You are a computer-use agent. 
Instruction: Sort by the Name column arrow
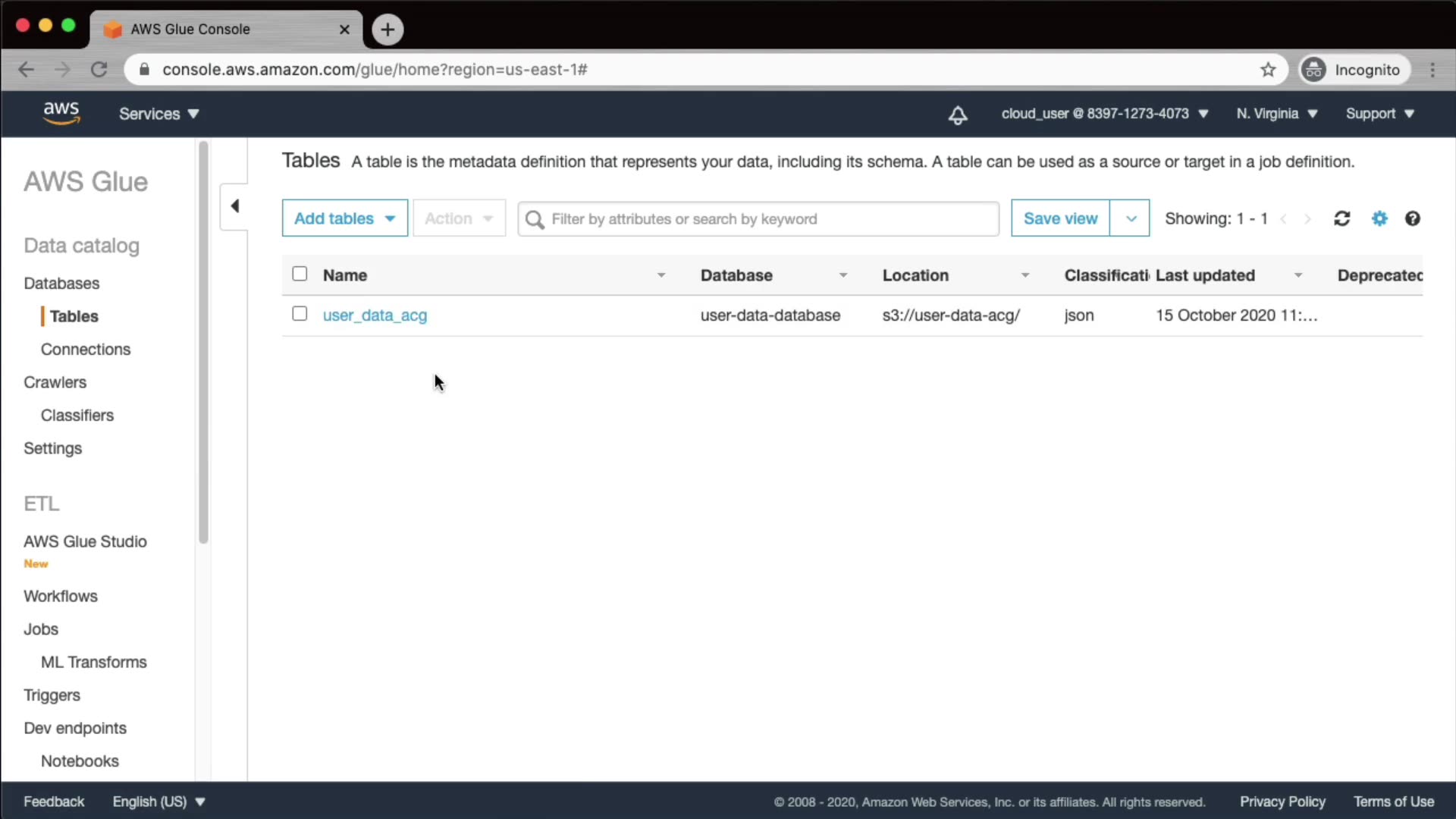(661, 275)
